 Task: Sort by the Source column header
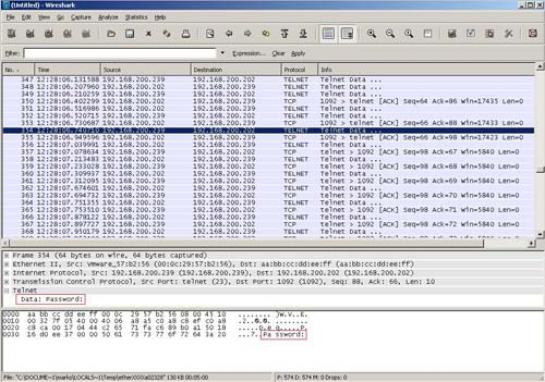pos(146,70)
